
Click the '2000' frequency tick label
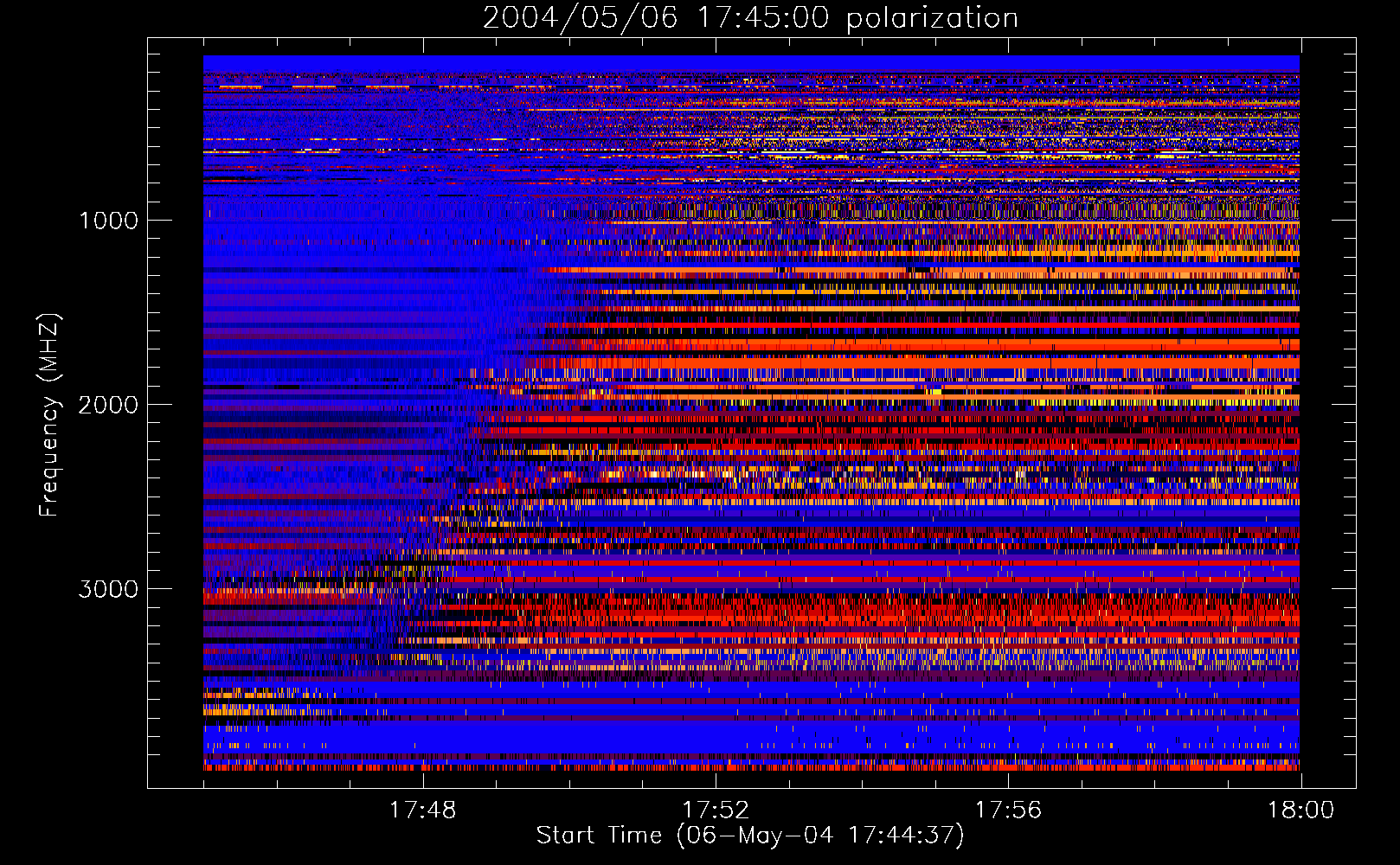(108, 405)
